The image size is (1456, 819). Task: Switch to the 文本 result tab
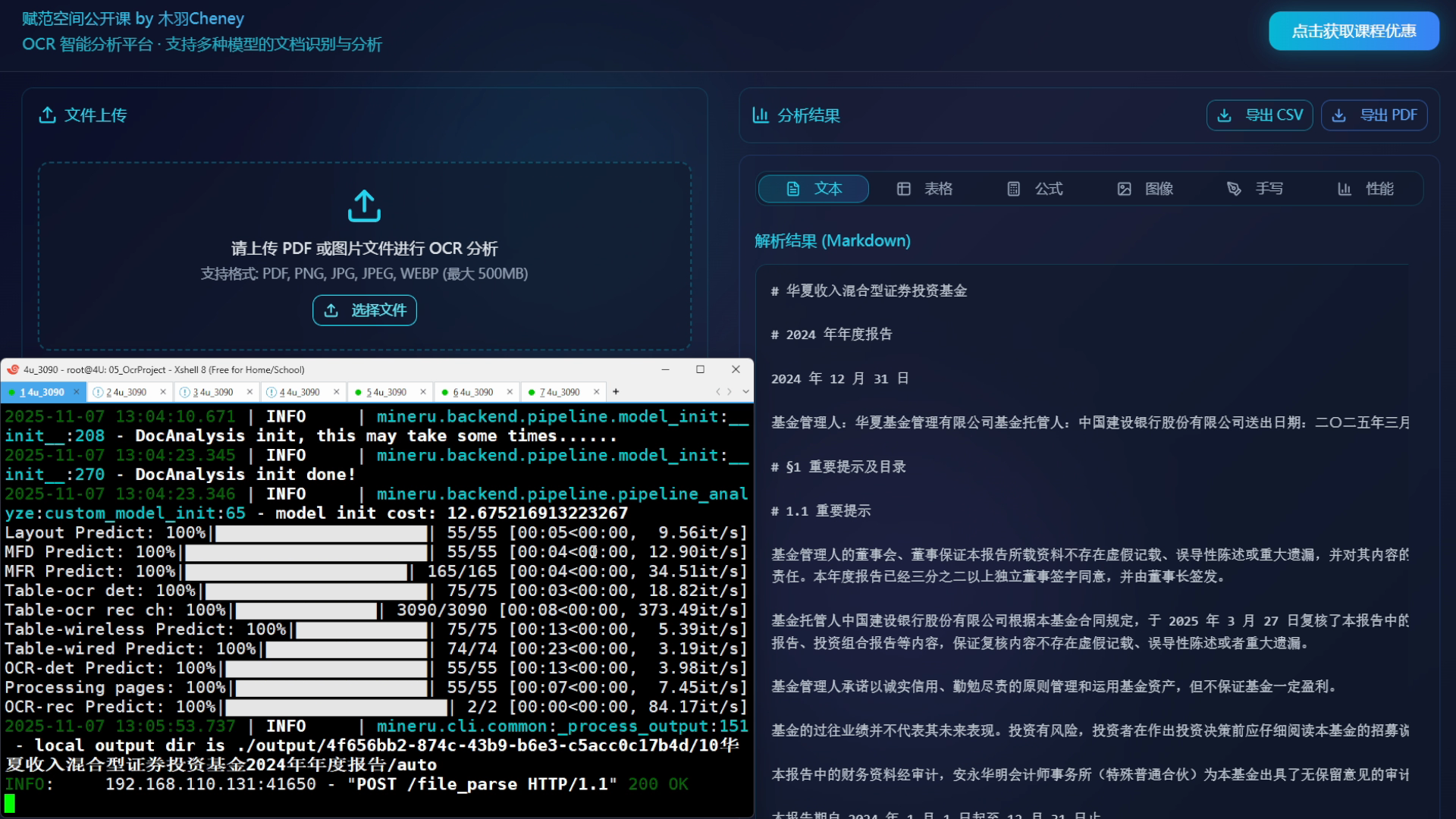(x=814, y=189)
